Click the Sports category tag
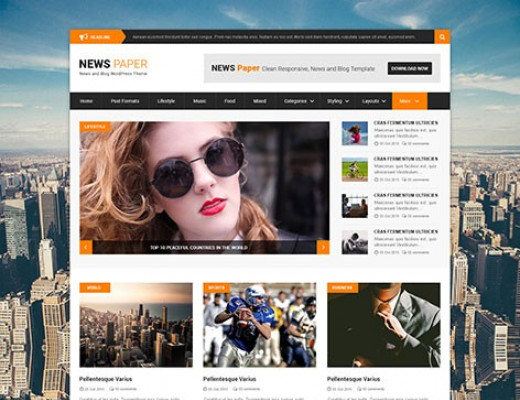 [216, 288]
